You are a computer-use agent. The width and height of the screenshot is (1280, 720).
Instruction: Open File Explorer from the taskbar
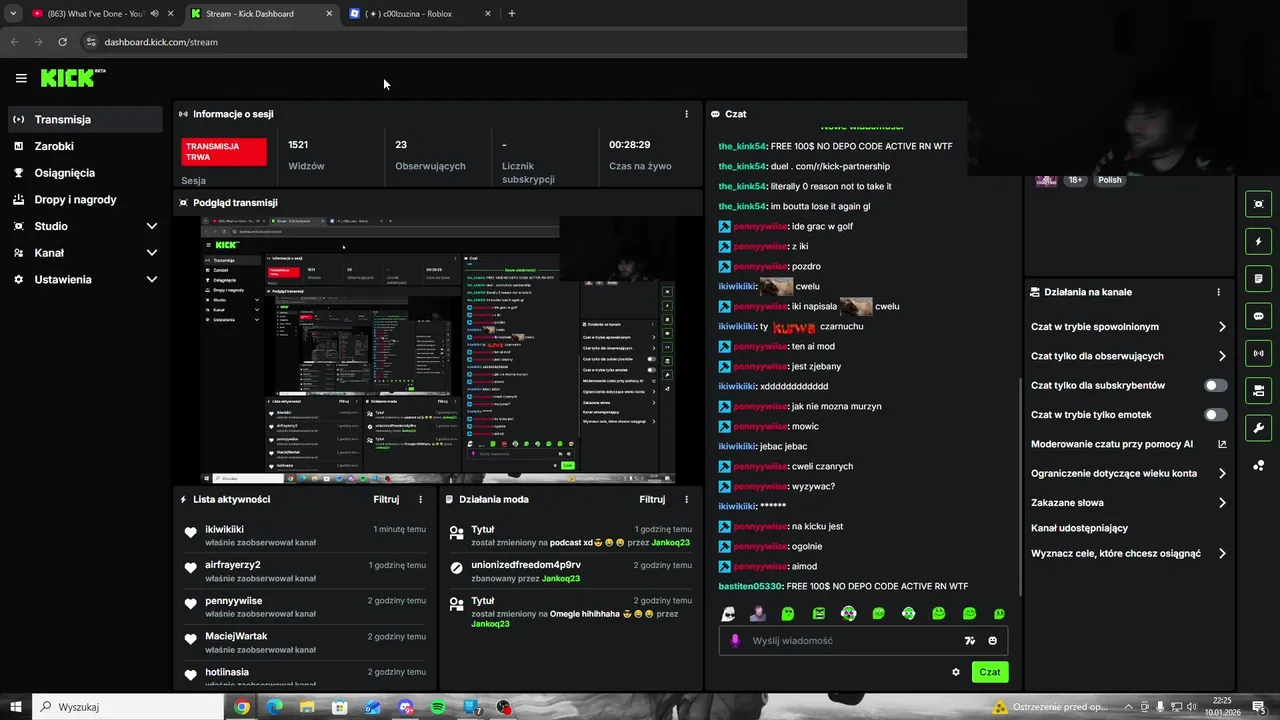coord(307,707)
